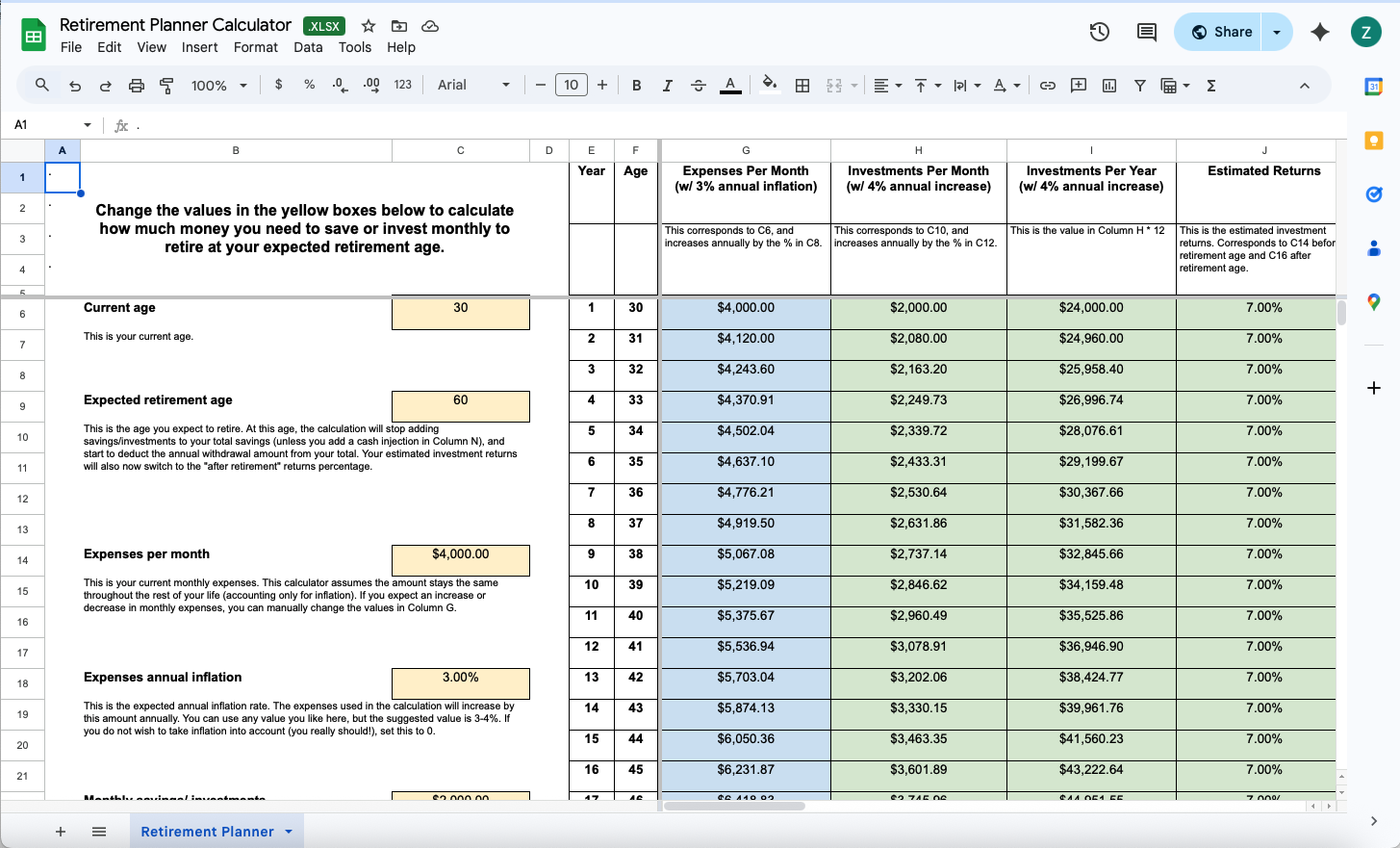Click the Current age value cell

coord(460,313)
